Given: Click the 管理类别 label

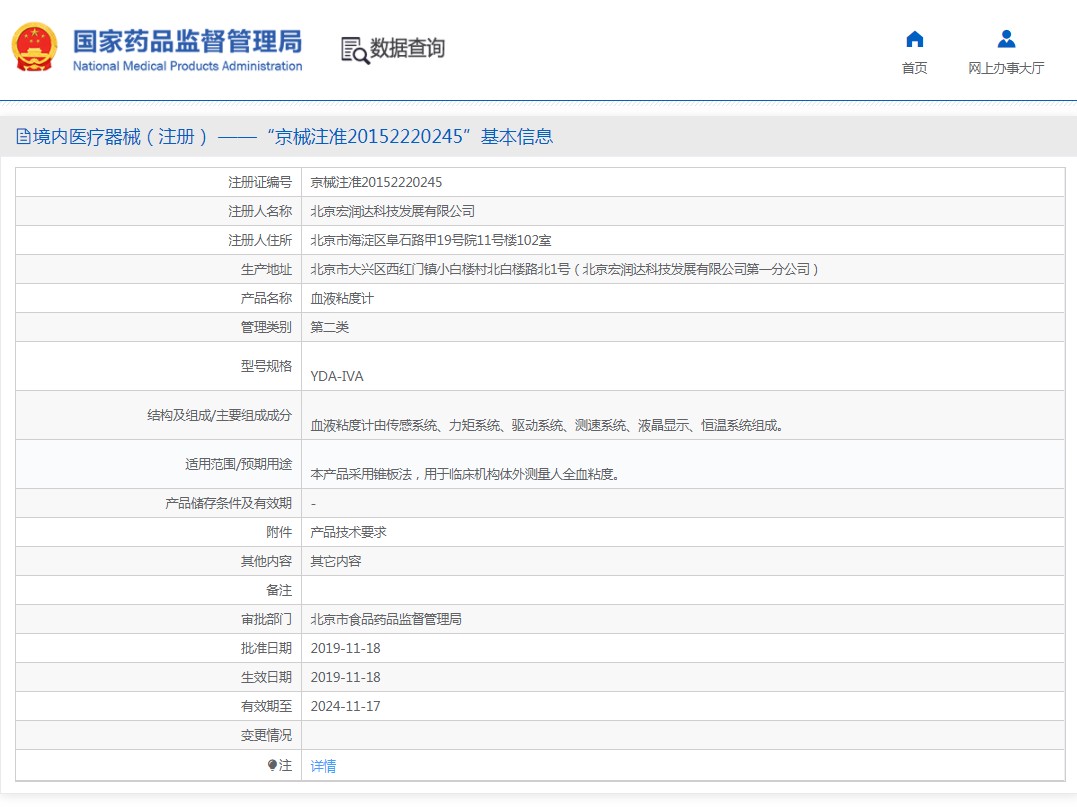Looking at the screenshot, I should coord(267,327).
